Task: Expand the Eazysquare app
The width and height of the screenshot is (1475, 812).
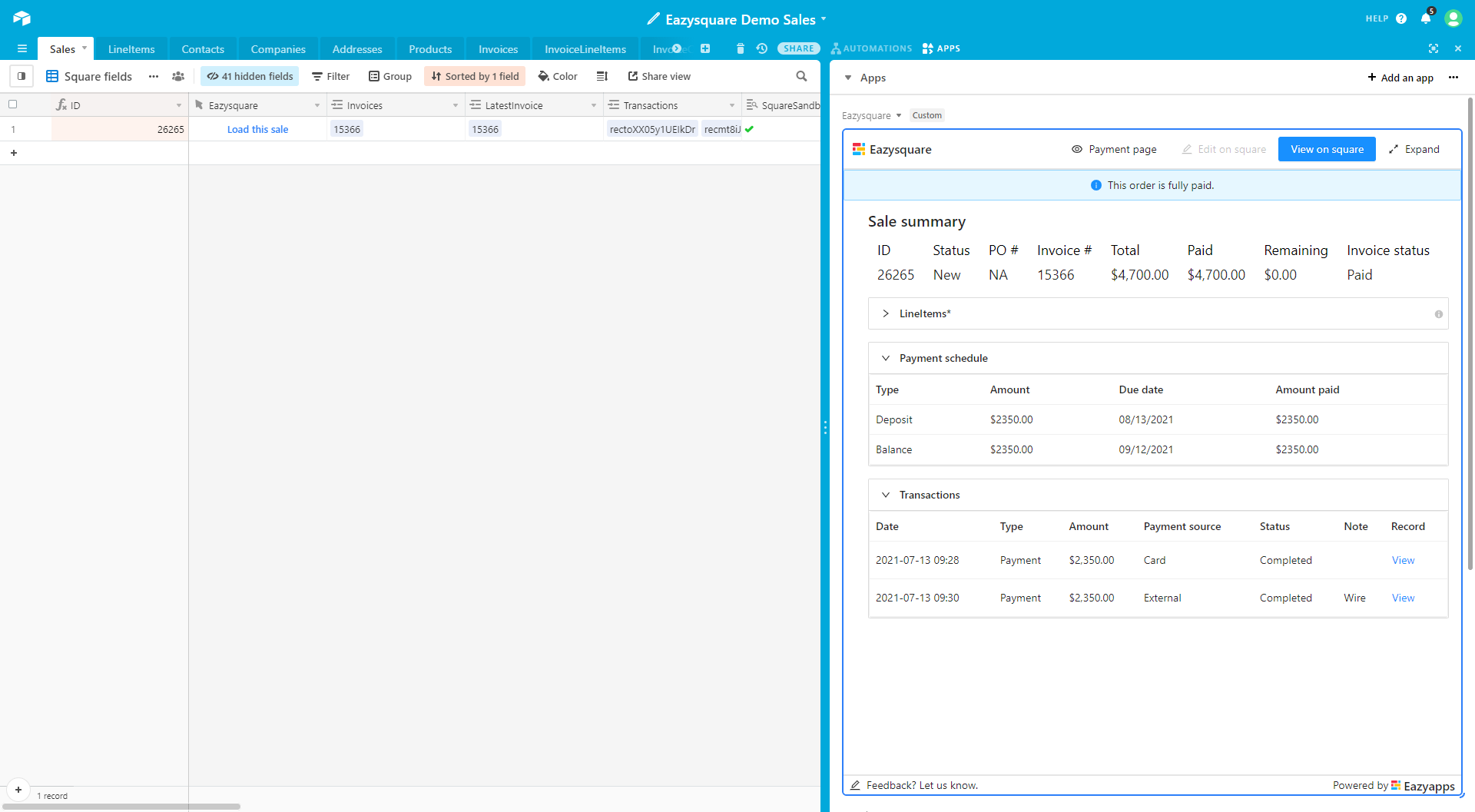Action: pyautogui.click(x=1414, y=149)
